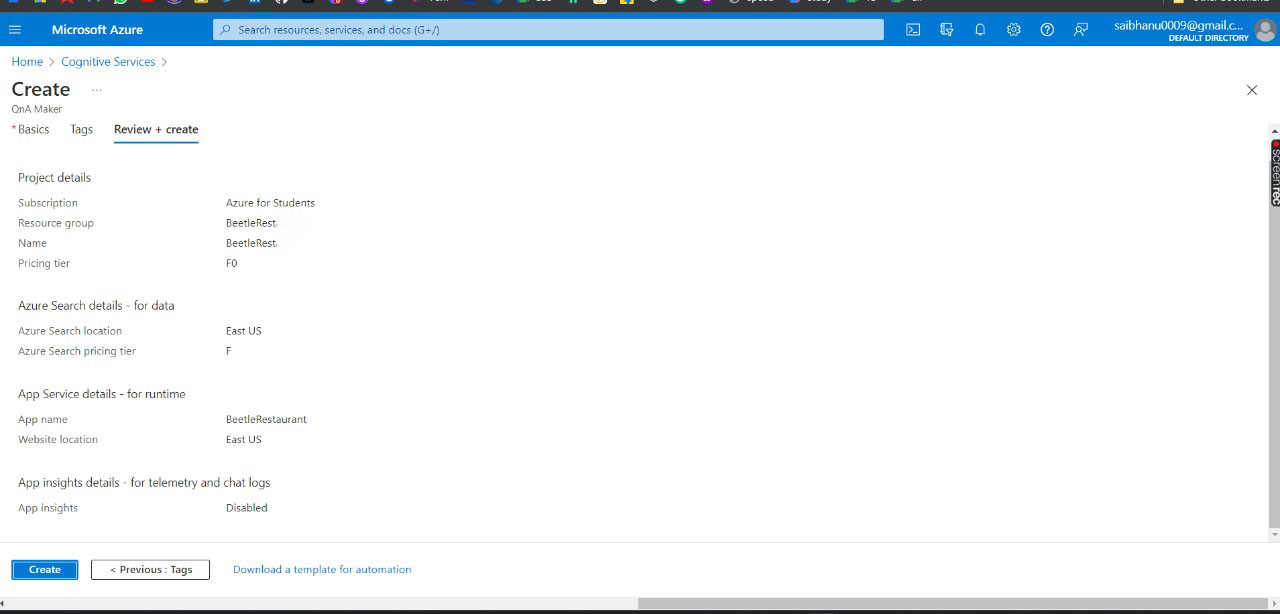1280x614 pixels.
Task: Click the Microsoft Azure logo text
Action: tap(97, 30)
